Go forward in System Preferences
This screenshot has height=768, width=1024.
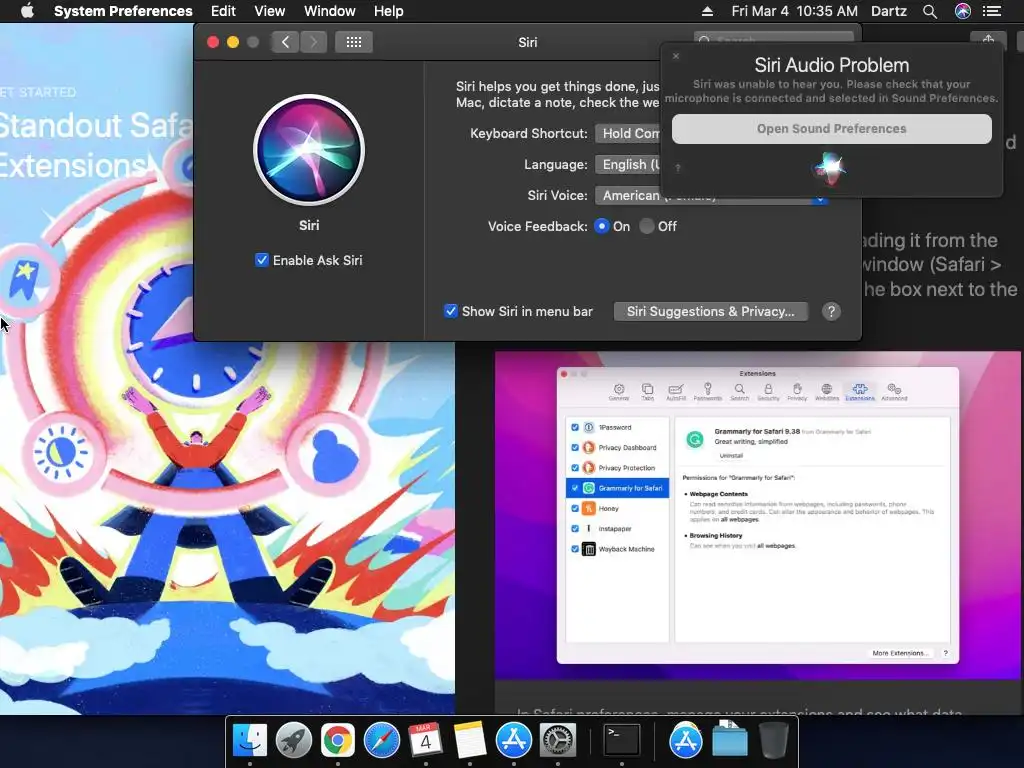point(313,42)
